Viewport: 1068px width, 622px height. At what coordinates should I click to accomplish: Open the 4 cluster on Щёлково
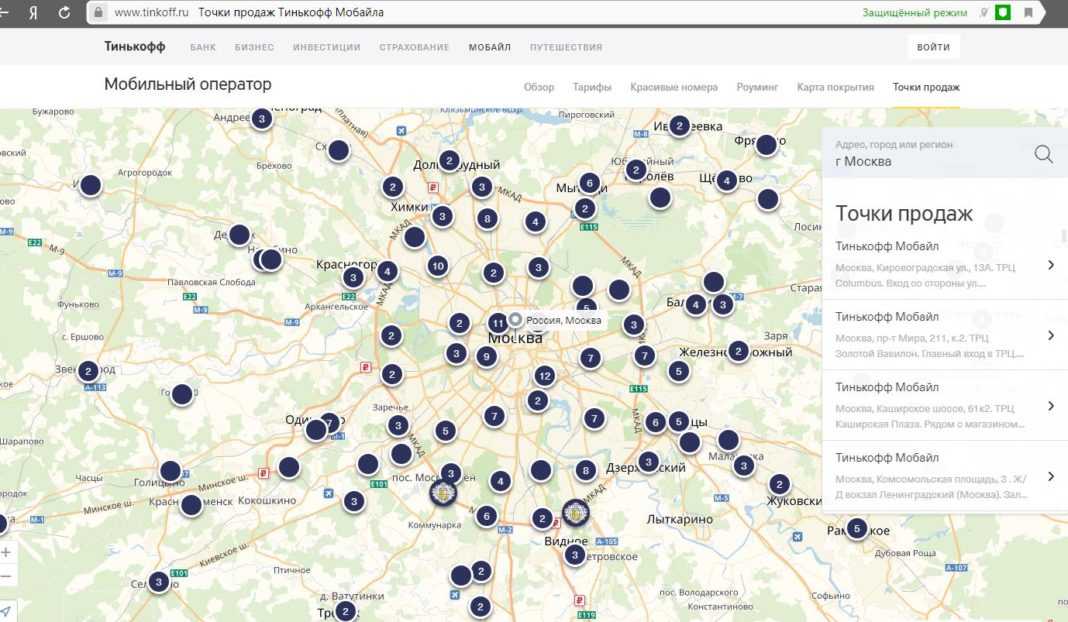click(727, 181)
